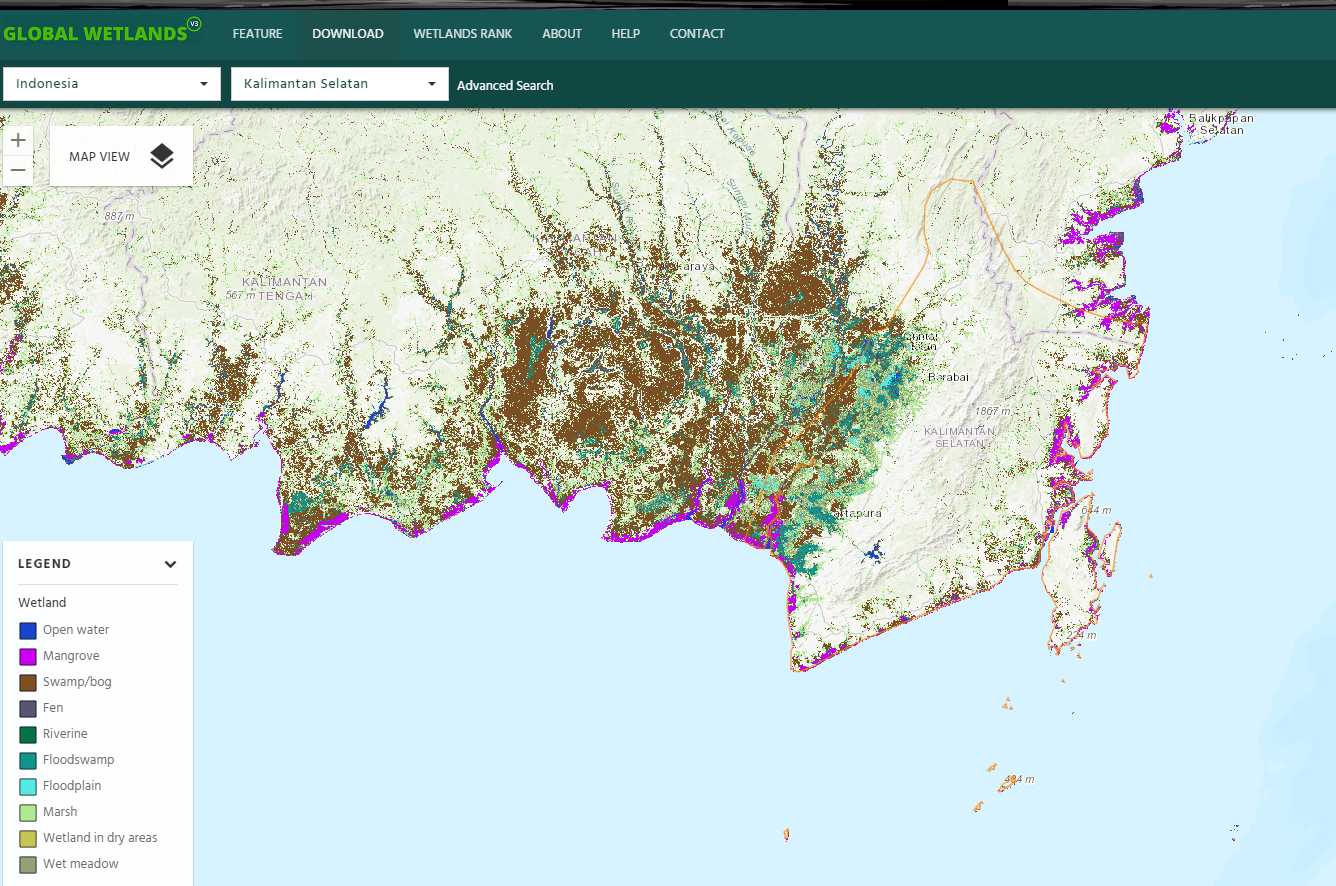1336x886 pixels.
Task: Click the Wet meadow legend label
Action: click(81, 864)
